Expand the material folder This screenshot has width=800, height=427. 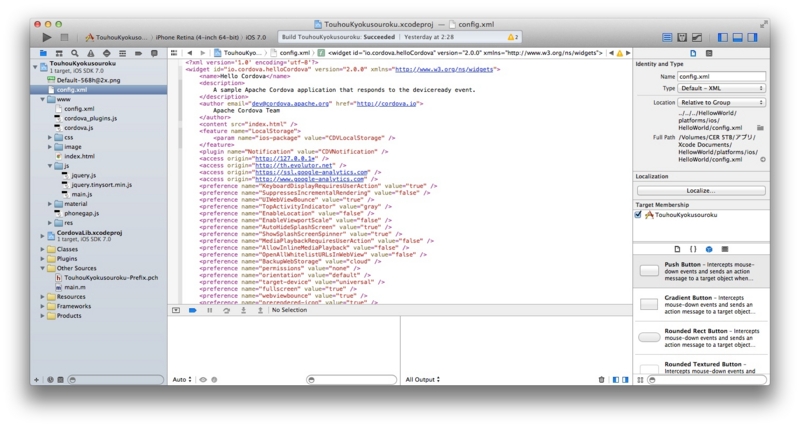(x=49, y=204)
